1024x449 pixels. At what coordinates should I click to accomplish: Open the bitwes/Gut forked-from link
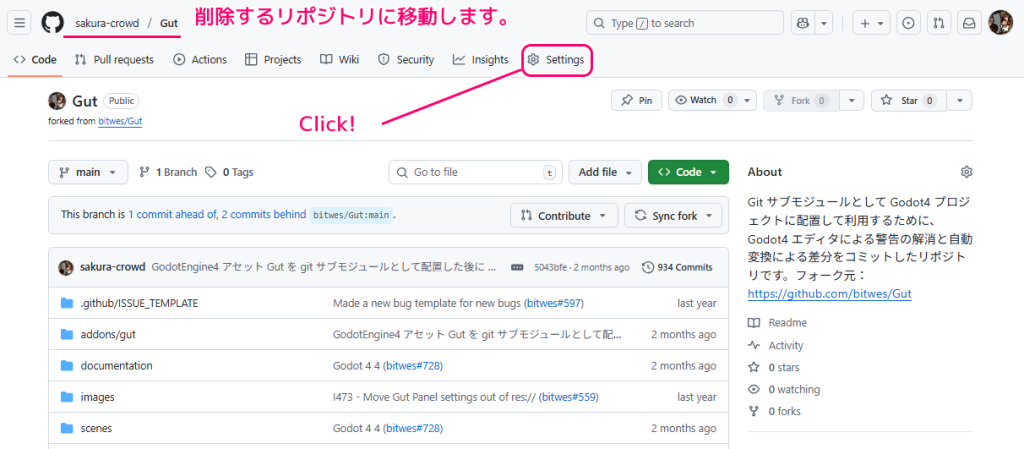[120, 121]
